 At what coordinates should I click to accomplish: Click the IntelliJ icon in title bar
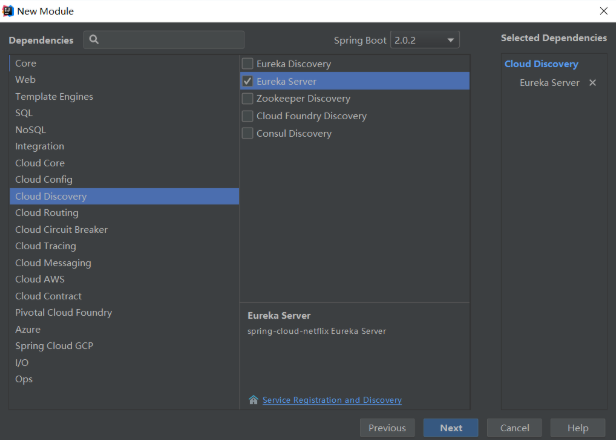point(8,10)
